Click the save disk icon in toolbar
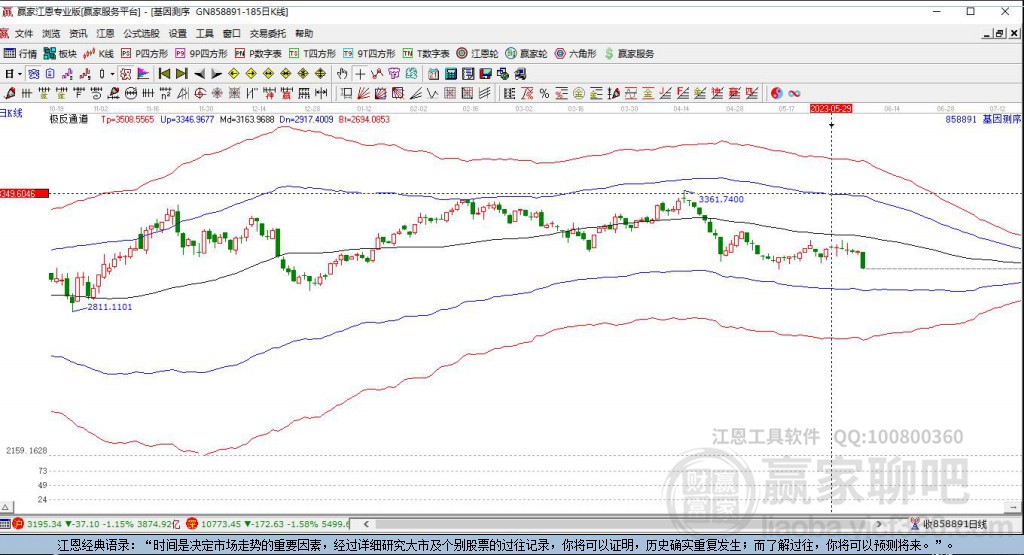Screen dimensions: 1024x555 point(485,74)
